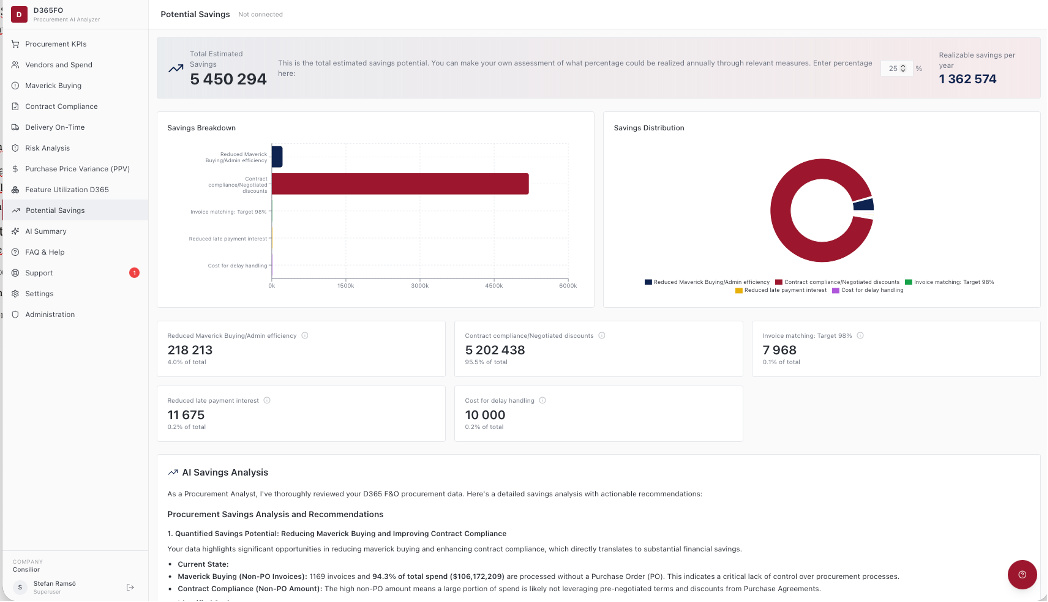The width and height of the screenshot is (1048, 602).
Task: Click info icon beside Contract compliance/Negotiated discounts
Action: (x=600, y=336)
